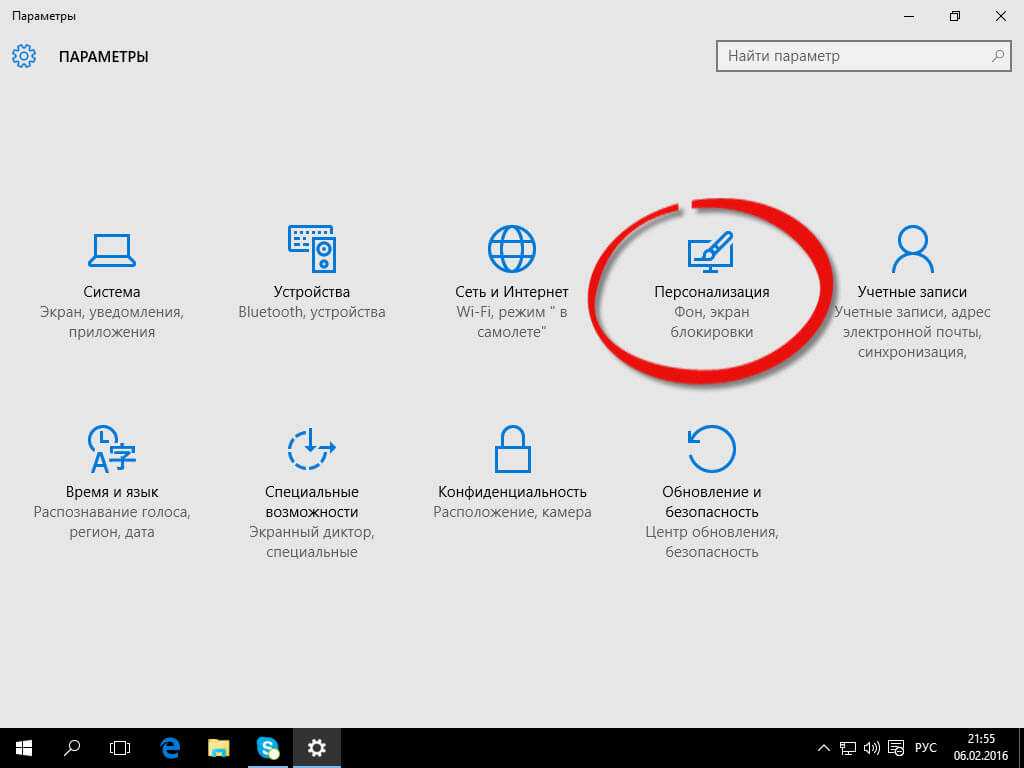Open Устройства devices icon

point(311,249)
